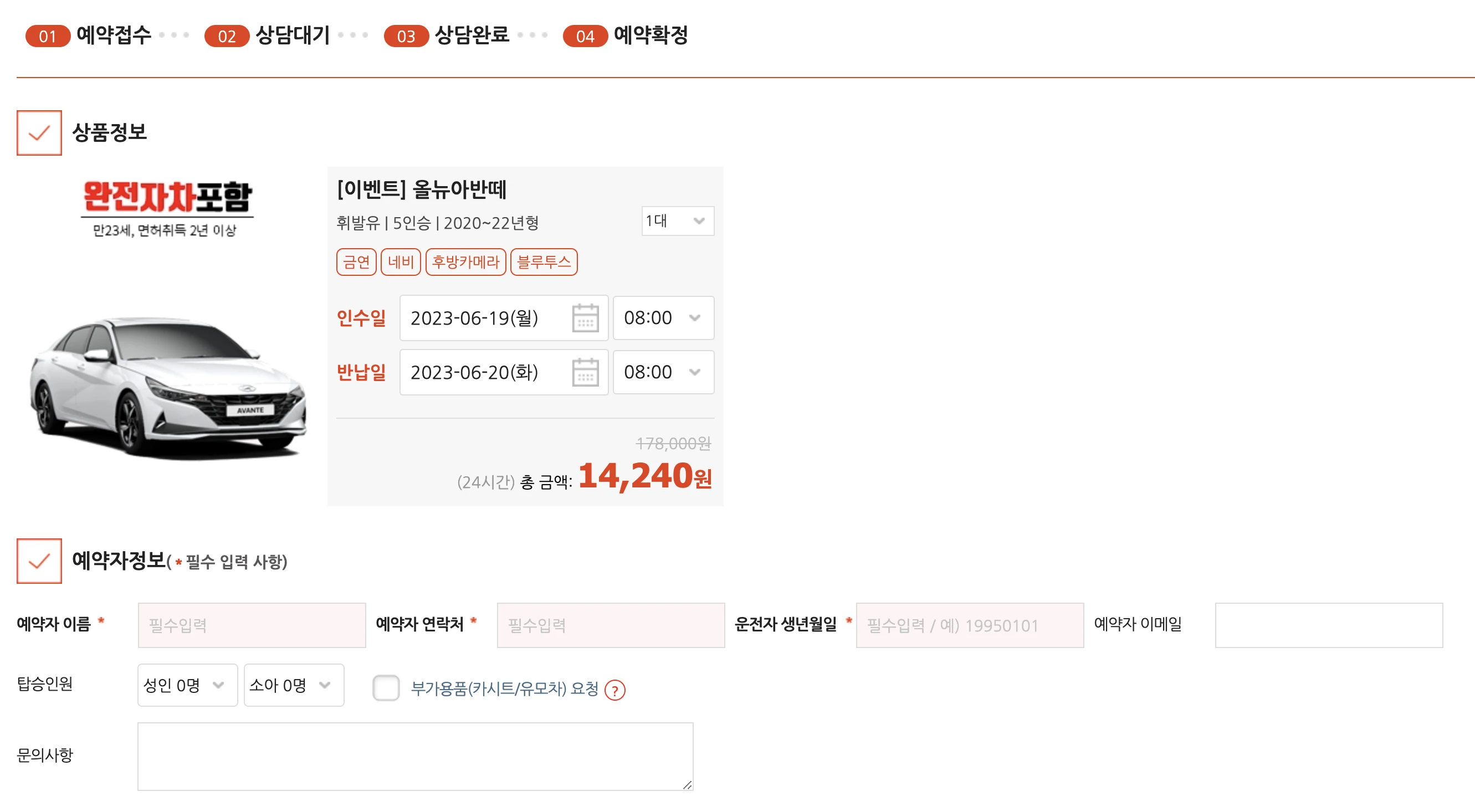Open the pickup date calendar icon
Screen dimensions: 1475x812
585,318
